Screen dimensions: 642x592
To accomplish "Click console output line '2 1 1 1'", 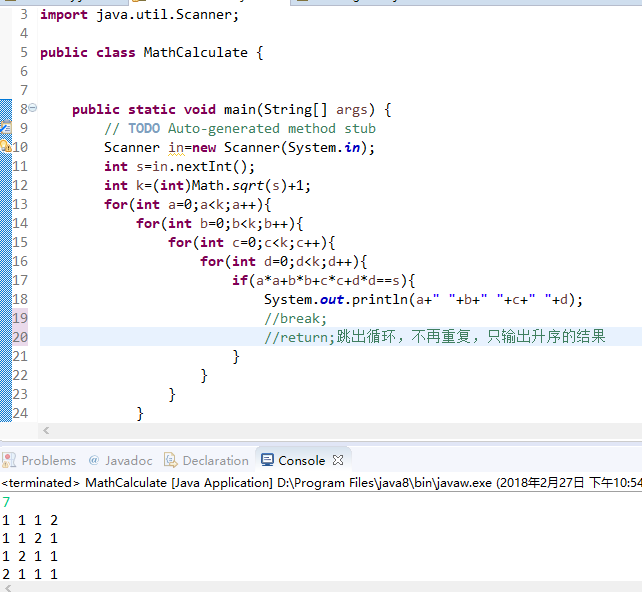I will pyautogui.click(x=30, y=574).
